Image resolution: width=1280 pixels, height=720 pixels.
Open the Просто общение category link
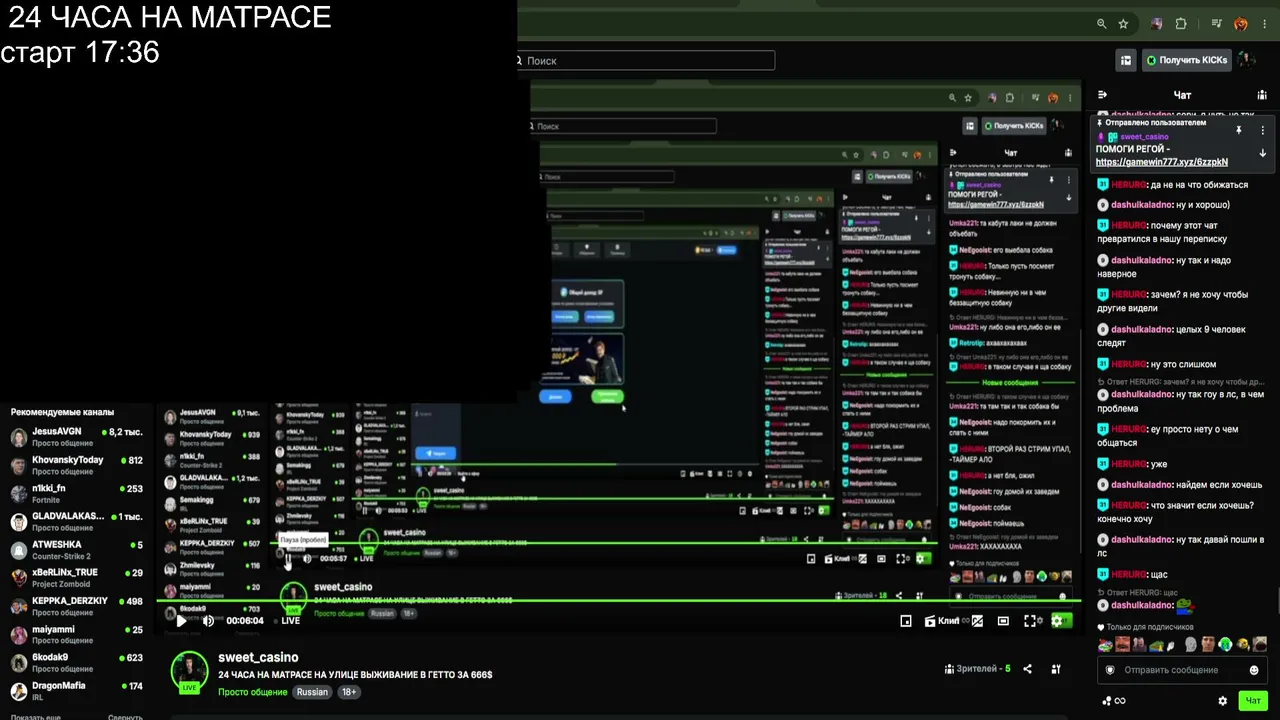[253, 692]
